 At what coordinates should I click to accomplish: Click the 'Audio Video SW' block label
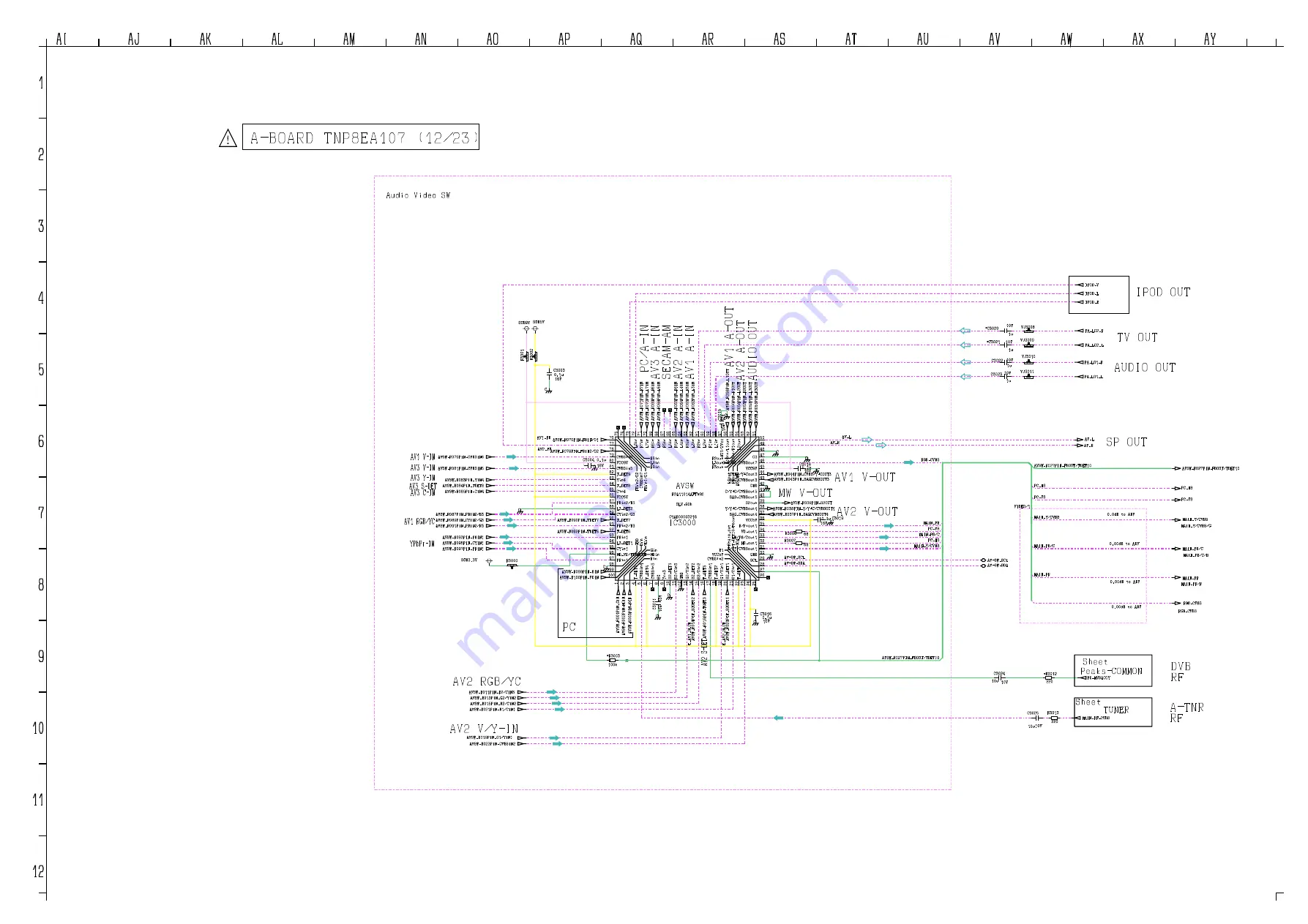(x=418, y=195)
